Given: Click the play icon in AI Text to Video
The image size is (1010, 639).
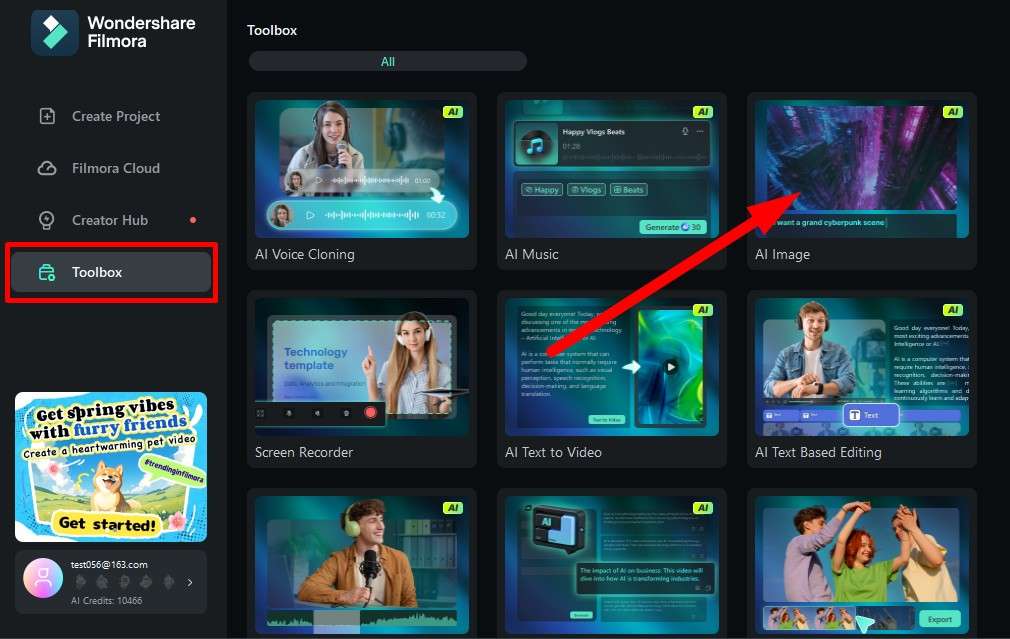Looking at the screenshot, I should (671, 367).
